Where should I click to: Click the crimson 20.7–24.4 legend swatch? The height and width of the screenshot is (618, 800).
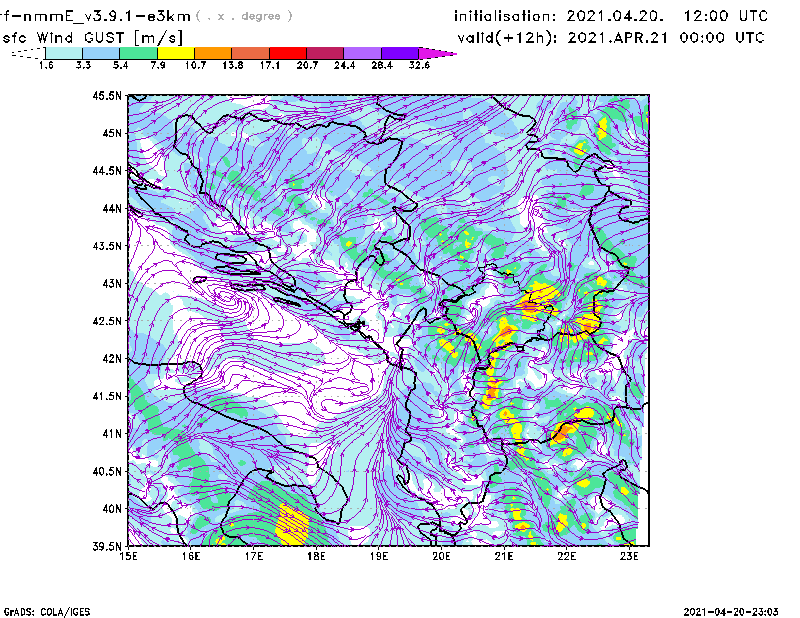(325, 53)
